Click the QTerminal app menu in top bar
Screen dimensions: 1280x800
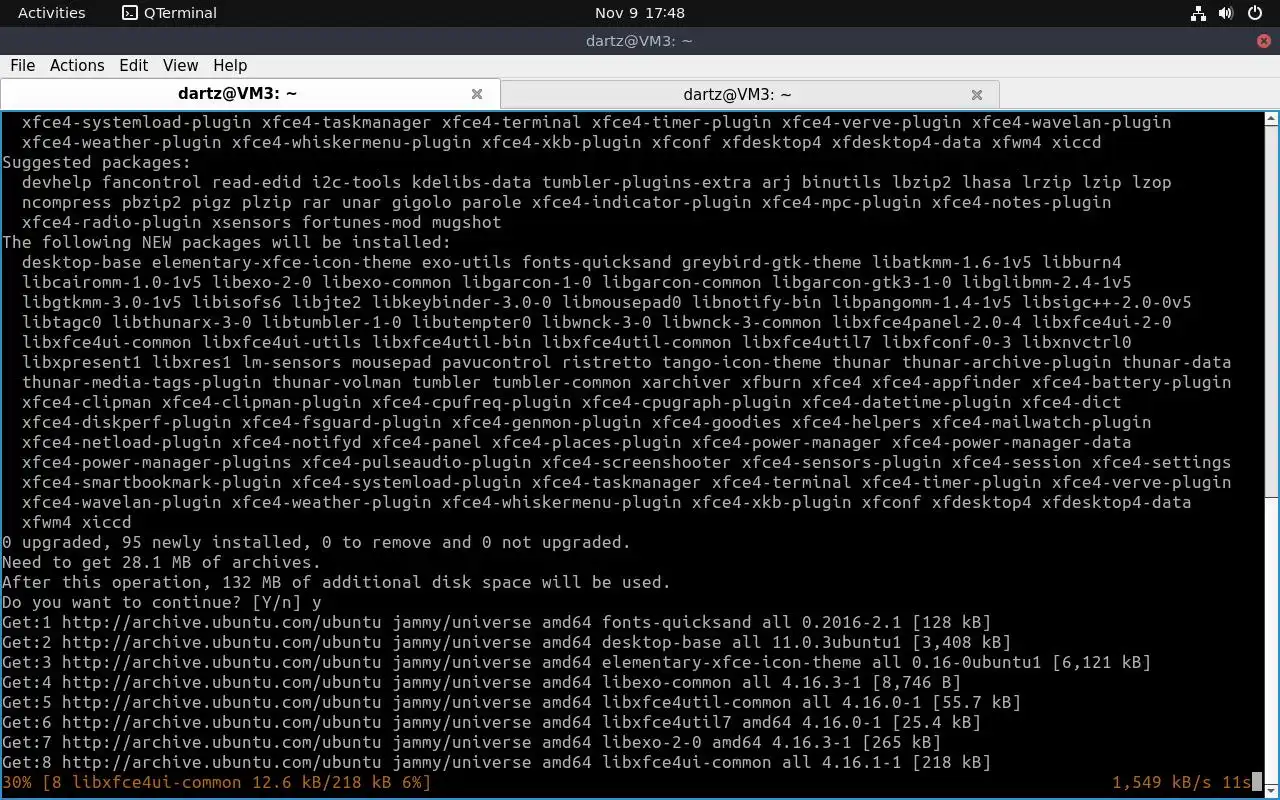coord(169,13)
